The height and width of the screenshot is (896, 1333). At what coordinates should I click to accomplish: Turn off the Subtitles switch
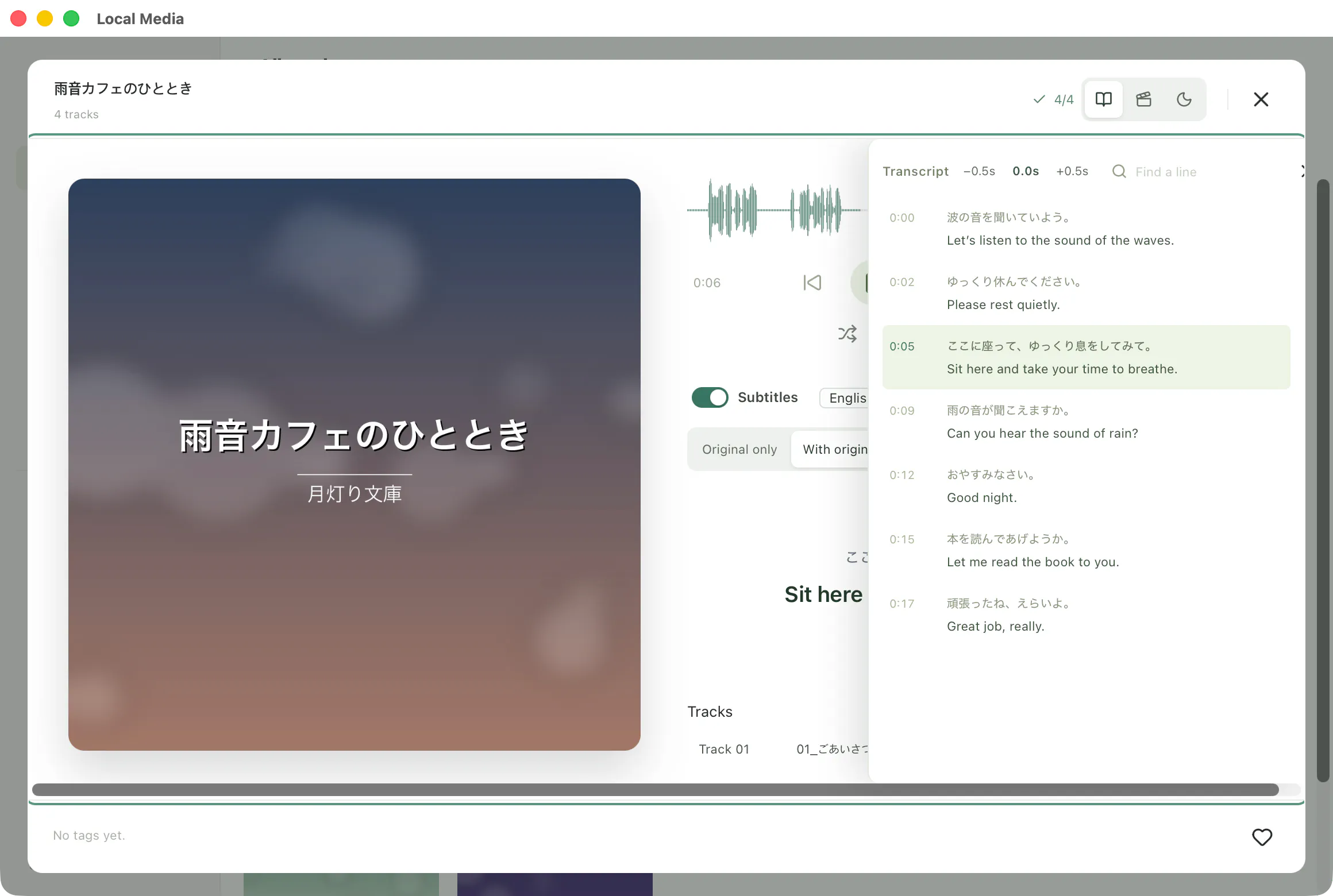point(710,397)
